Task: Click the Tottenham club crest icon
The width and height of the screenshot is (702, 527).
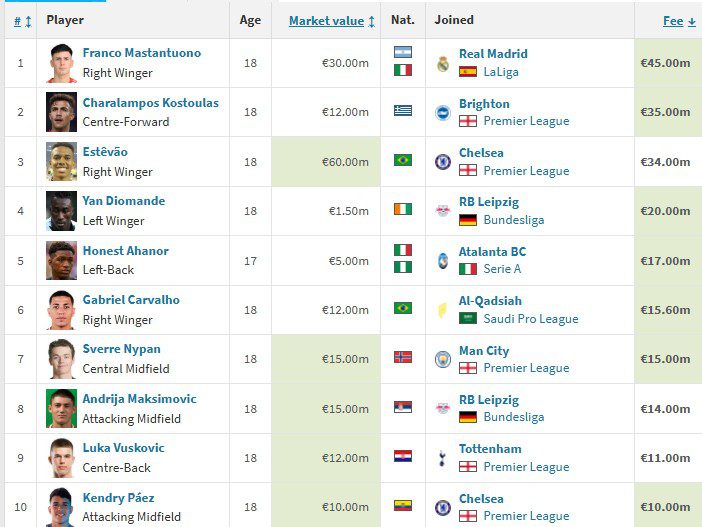Action: coord(443,457)
